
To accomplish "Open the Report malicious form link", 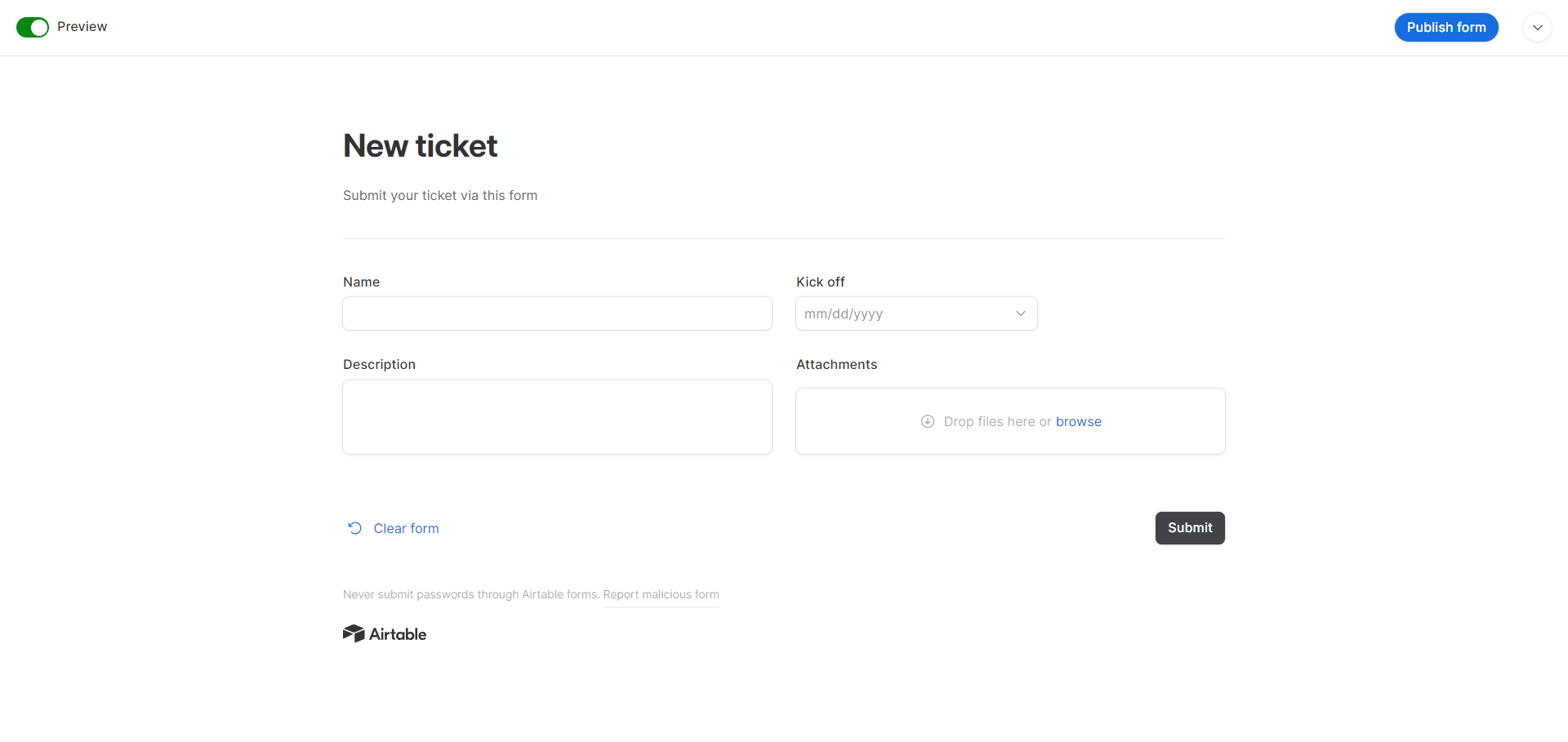I will pyautogui.click(x=661, y=594).
